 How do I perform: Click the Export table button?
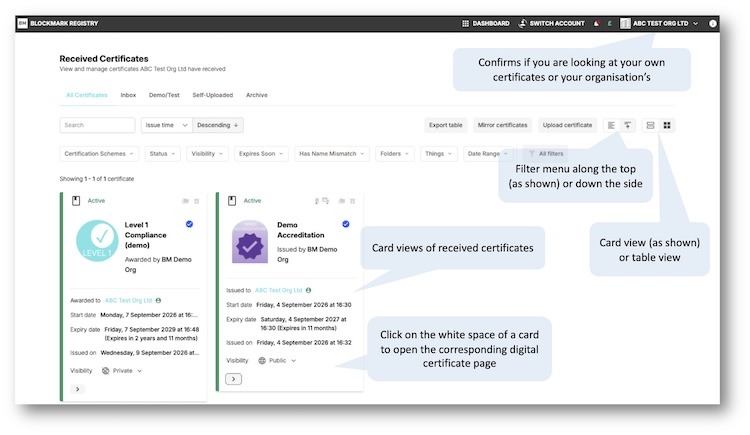pyautogui.click(x=445, y=125)
